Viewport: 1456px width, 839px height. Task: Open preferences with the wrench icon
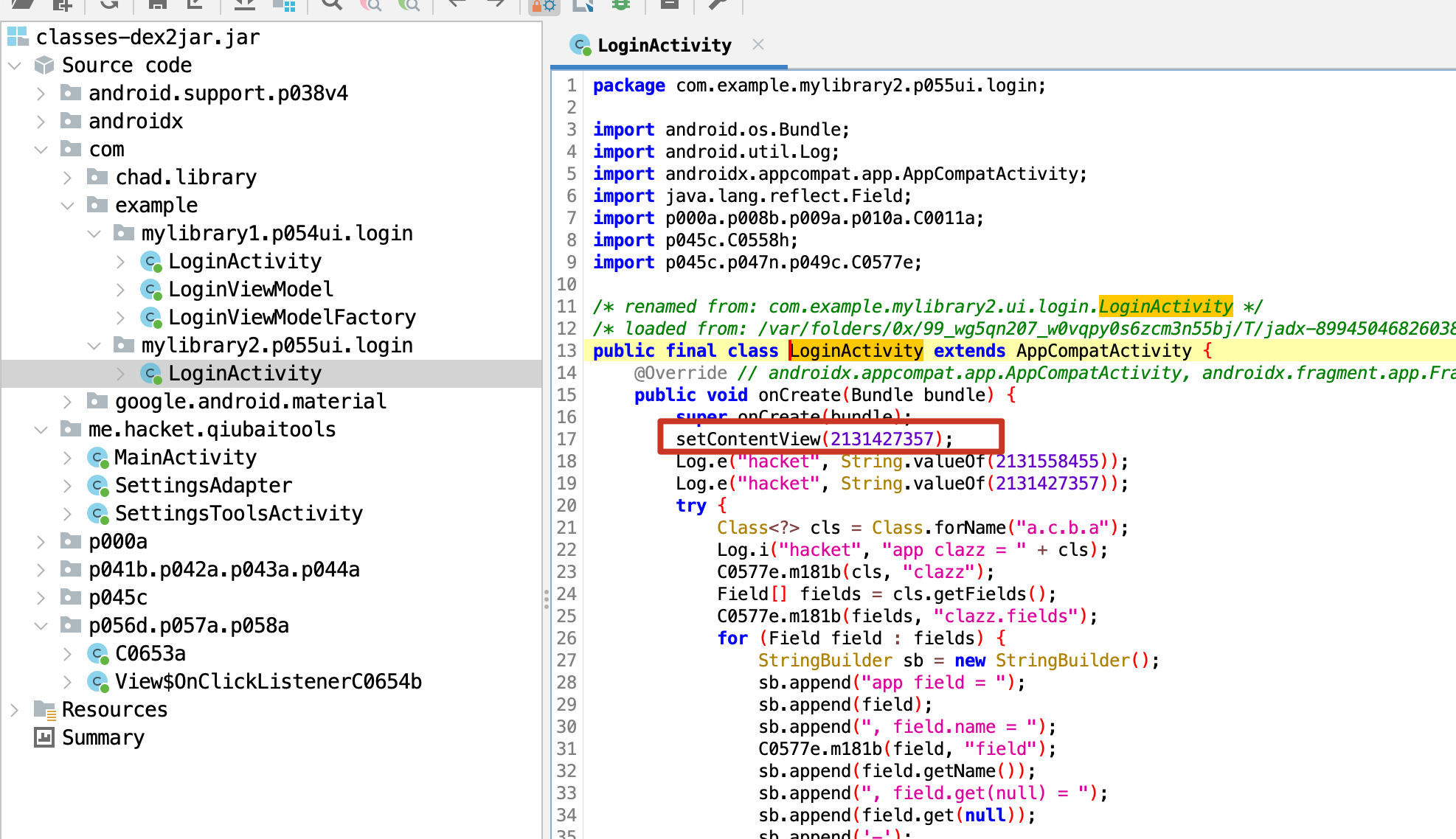click(717, 4)
